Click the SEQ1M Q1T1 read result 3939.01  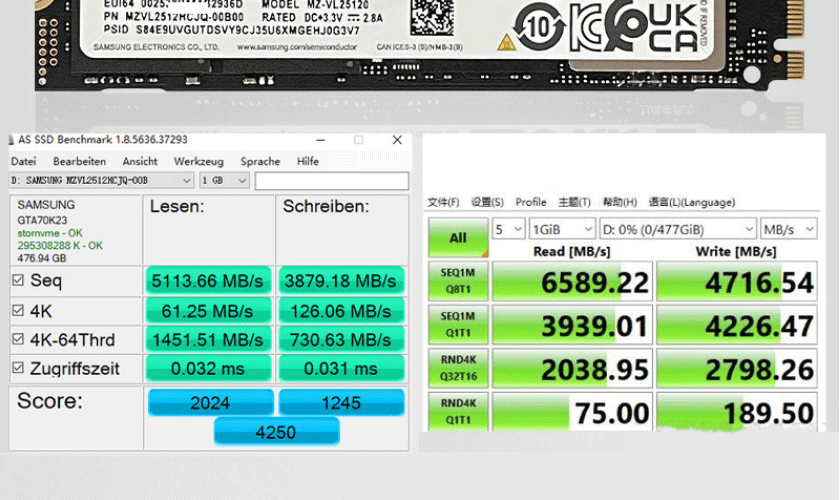[572, 325]
